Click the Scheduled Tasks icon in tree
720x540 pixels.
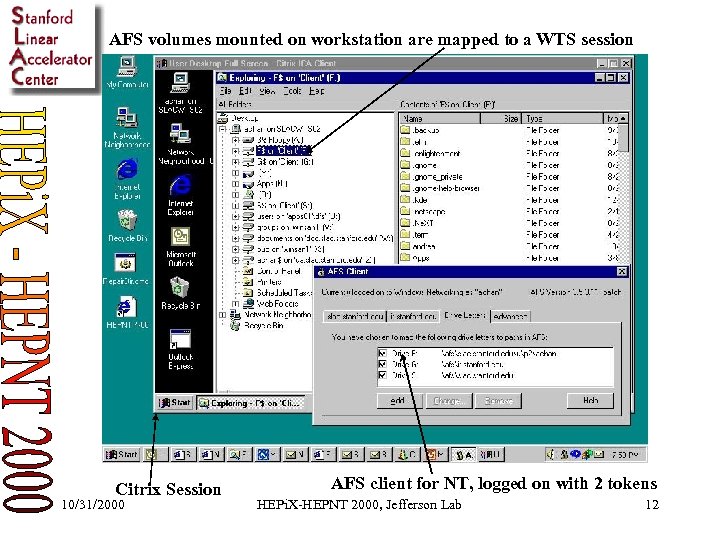tap(248, 292)
